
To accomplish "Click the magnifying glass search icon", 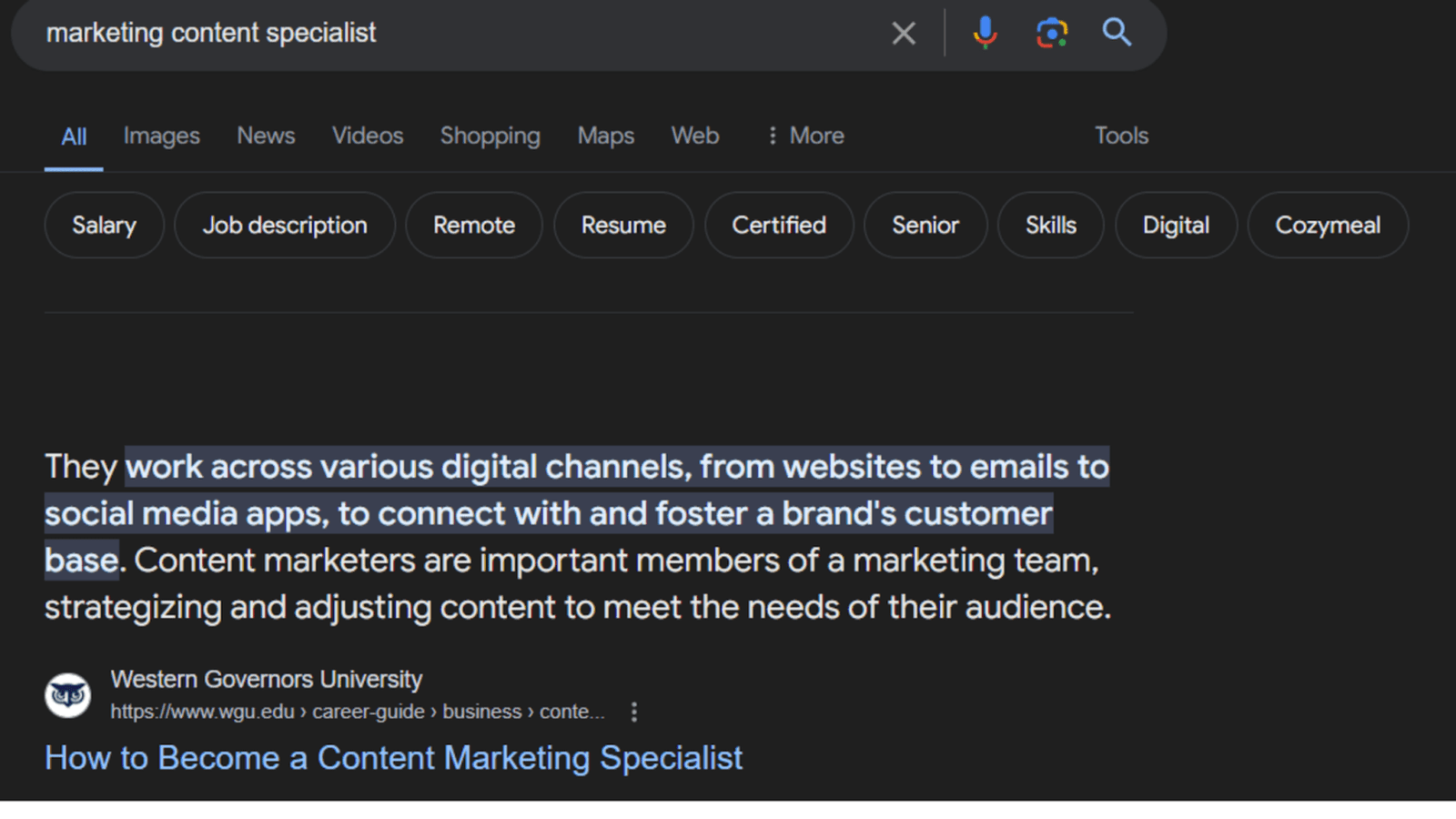I will tap(1117, 34).
